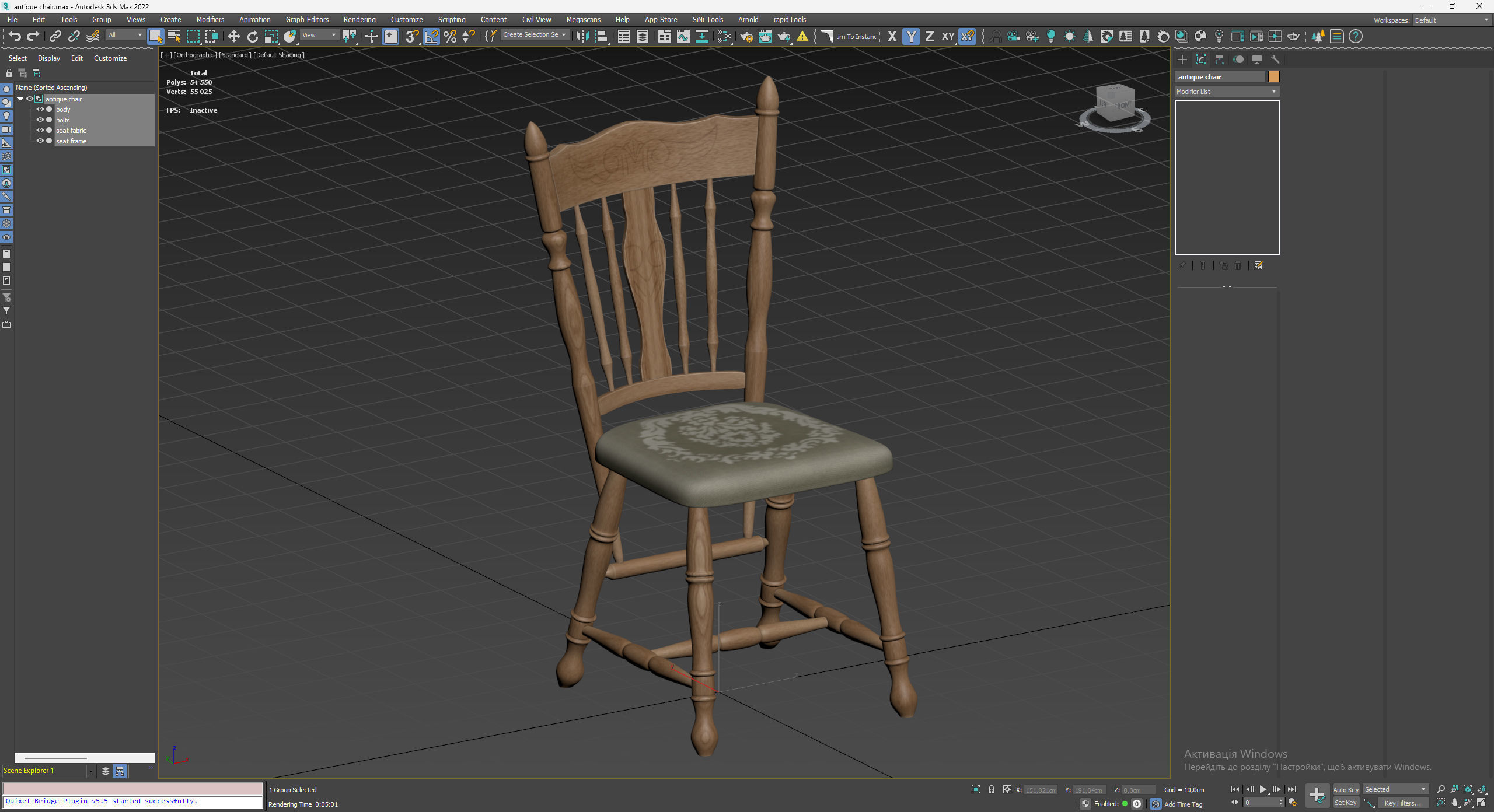
Task: Enable Auto Key mode
Action: pyautogui.click(x=1345, y=789)
